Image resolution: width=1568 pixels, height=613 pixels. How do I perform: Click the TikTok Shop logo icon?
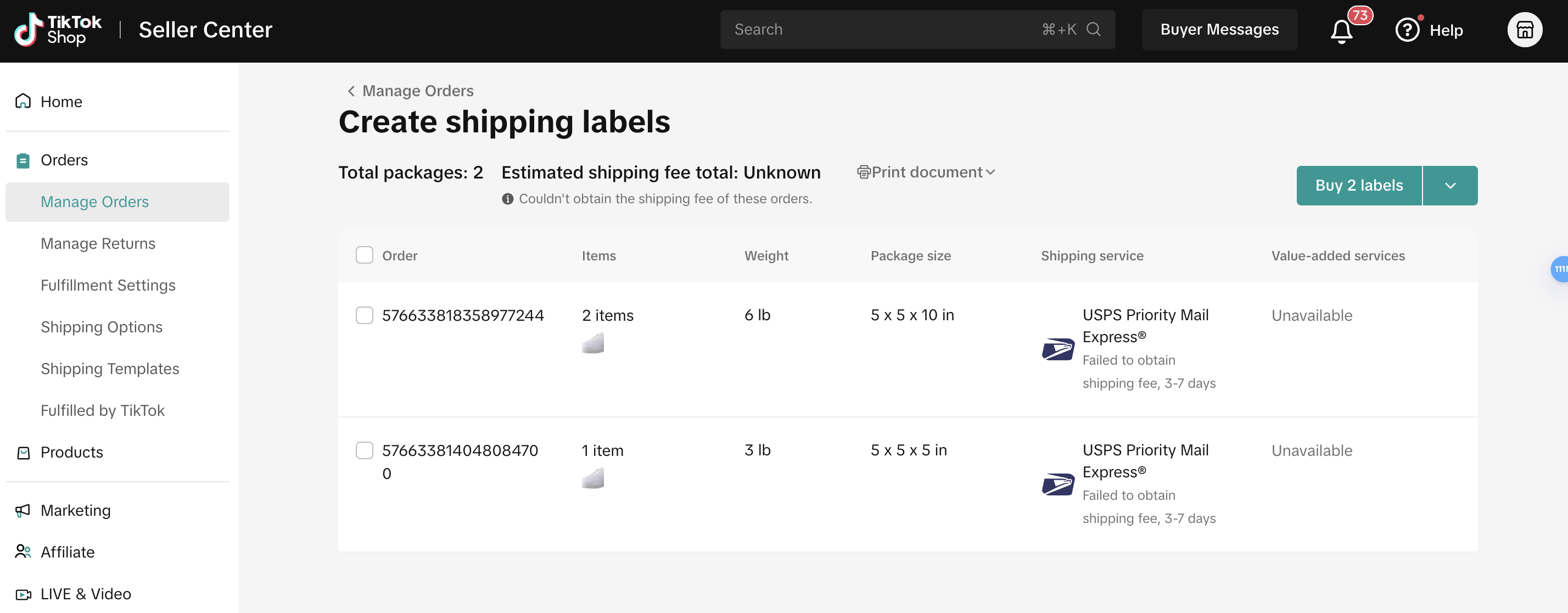pyautogui.click(x=28, y=30)
